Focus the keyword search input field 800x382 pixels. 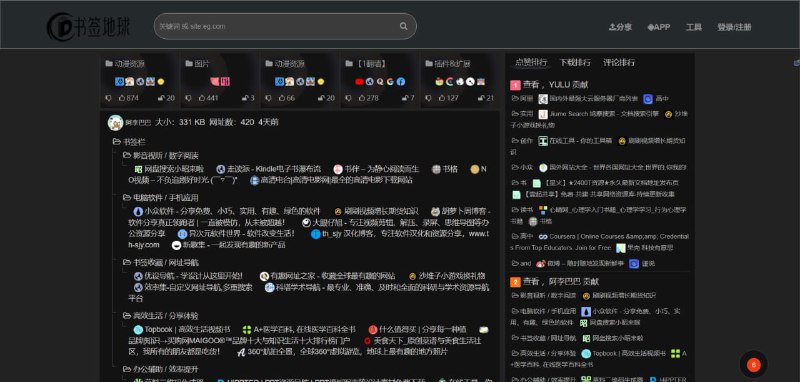[x=285, y=26]
